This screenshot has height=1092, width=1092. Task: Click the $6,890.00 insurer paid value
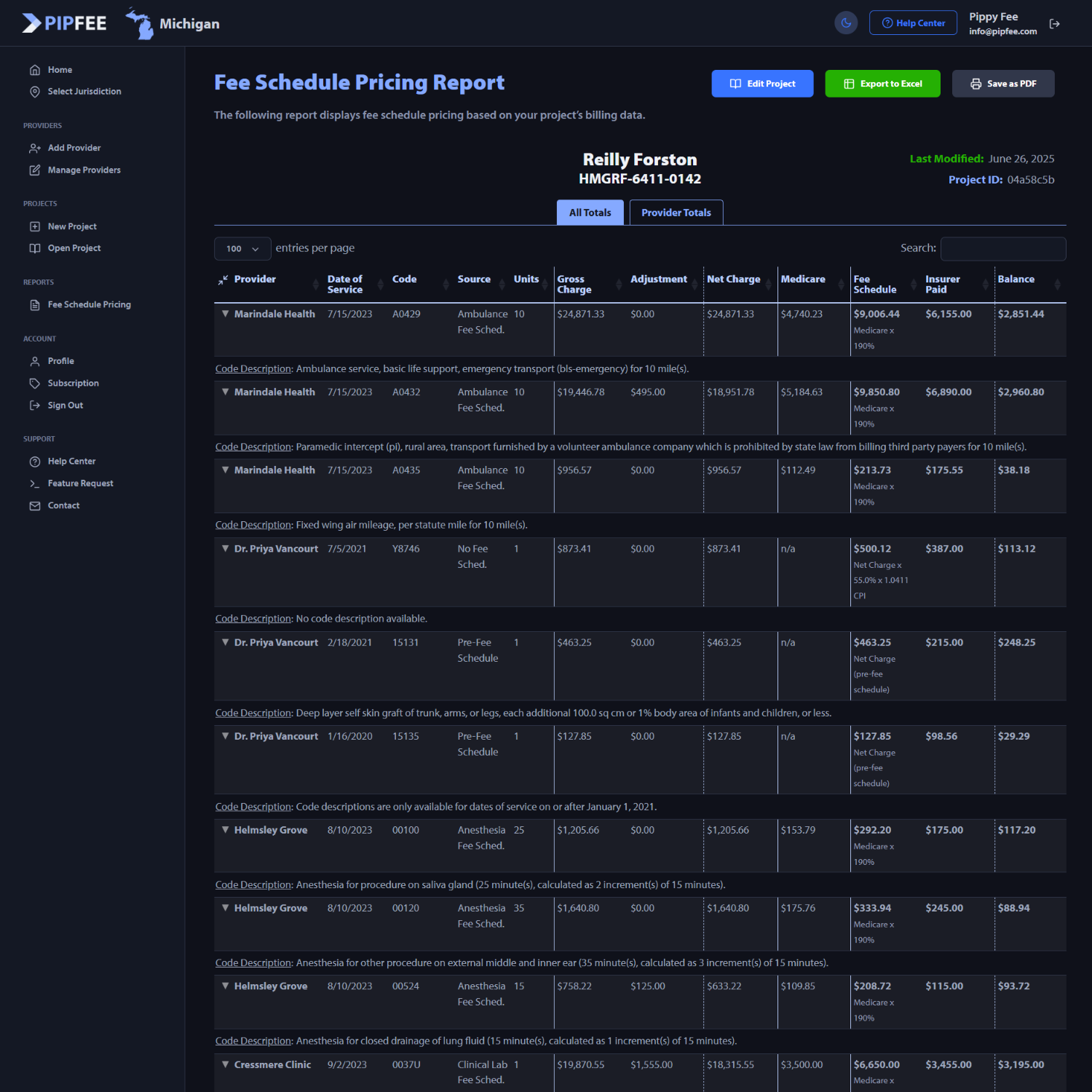(949, 392)
